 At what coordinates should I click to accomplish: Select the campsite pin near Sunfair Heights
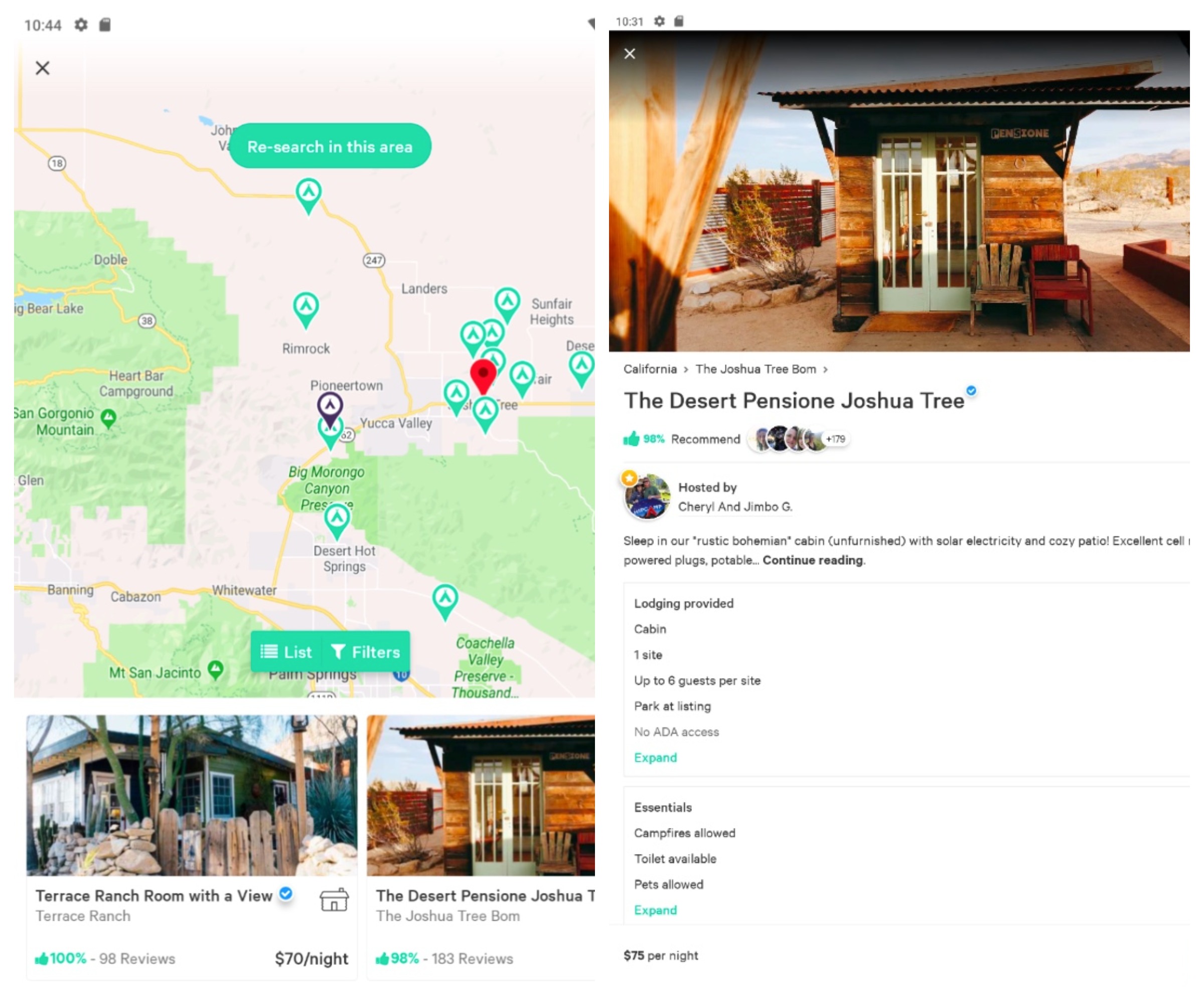pyautogui.click(x=507, y=304)
